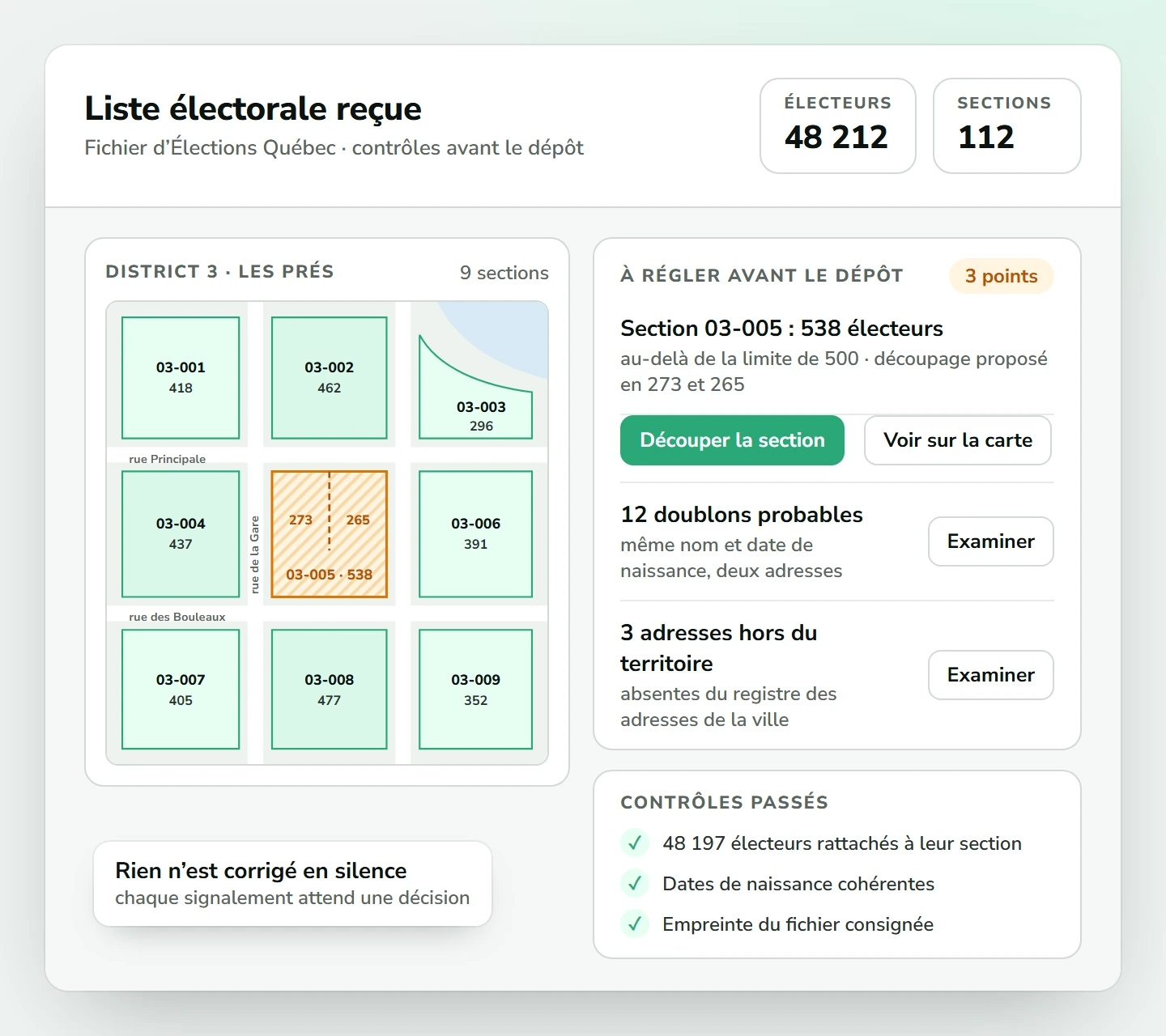The image size is (1166, 1036).
Task: Click the 3 points badge
Action: click(x=1001, y=276)
